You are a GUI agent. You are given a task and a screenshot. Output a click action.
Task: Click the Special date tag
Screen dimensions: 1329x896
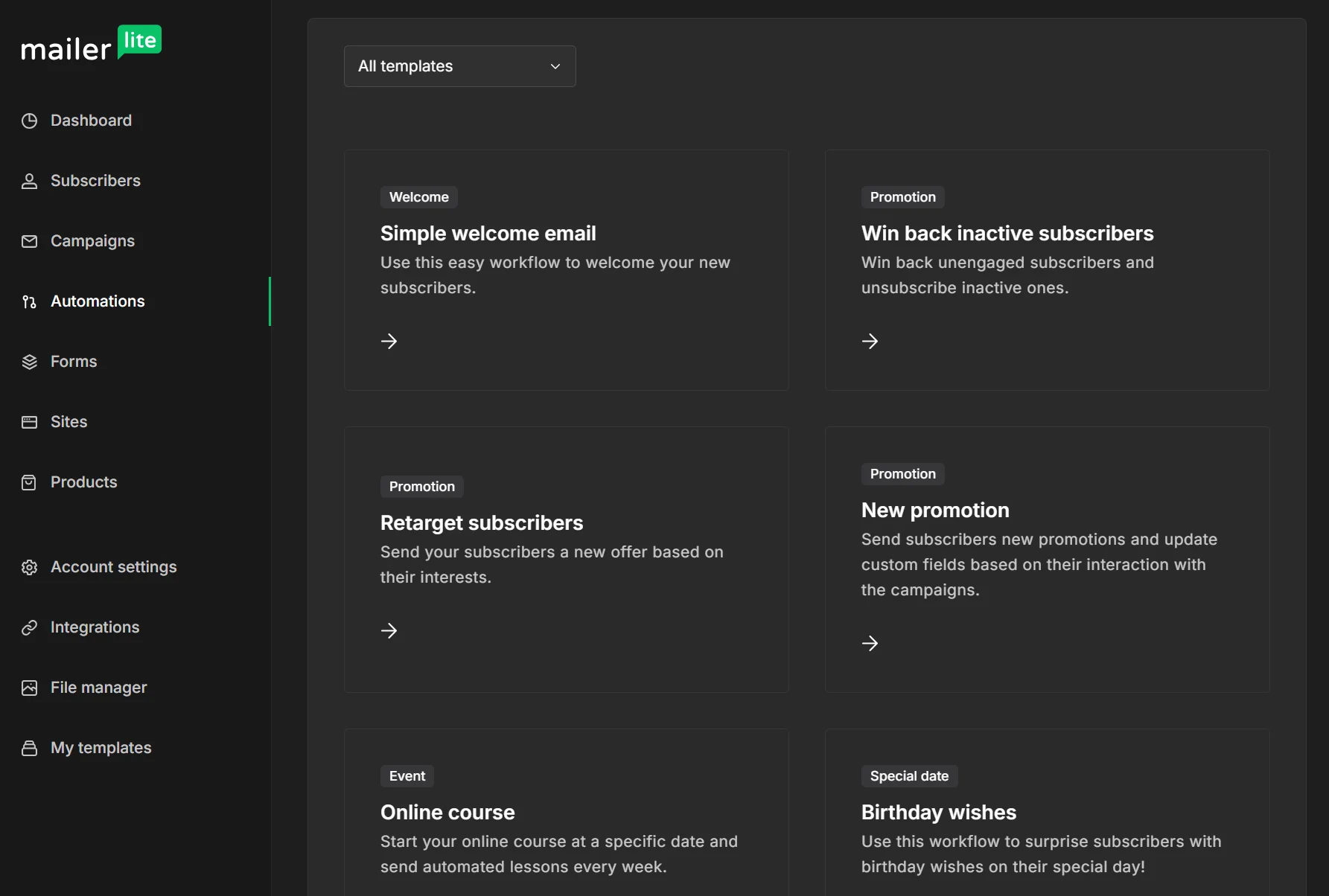click(909, 776)
